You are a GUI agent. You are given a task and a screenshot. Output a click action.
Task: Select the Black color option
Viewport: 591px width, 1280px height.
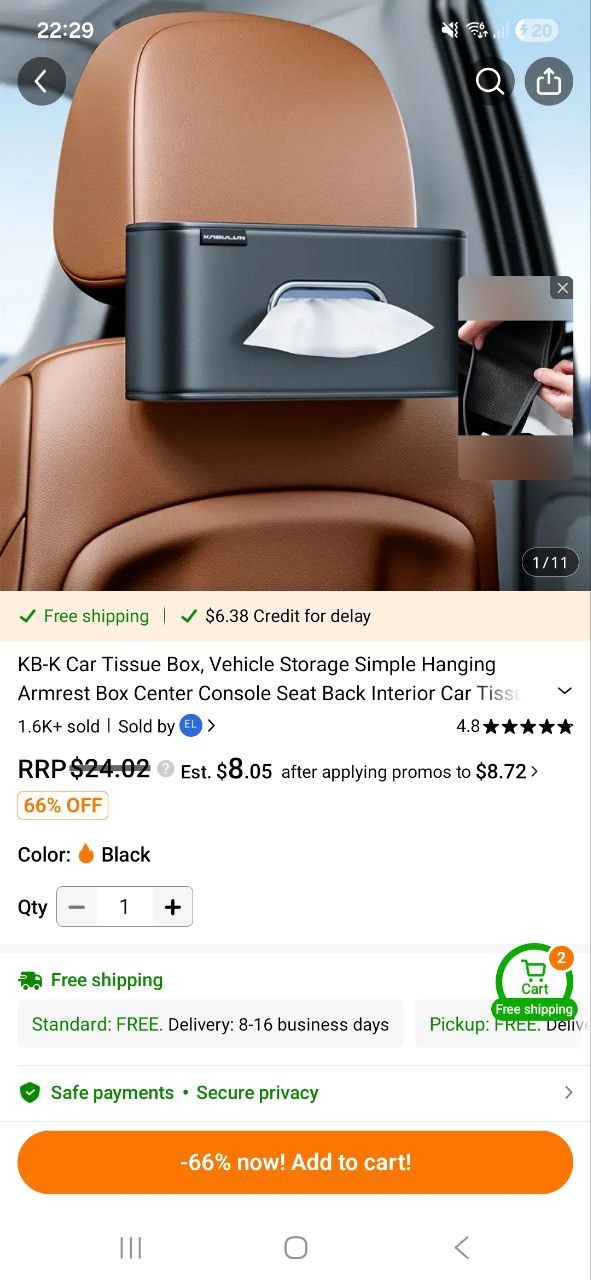[114, 854]
